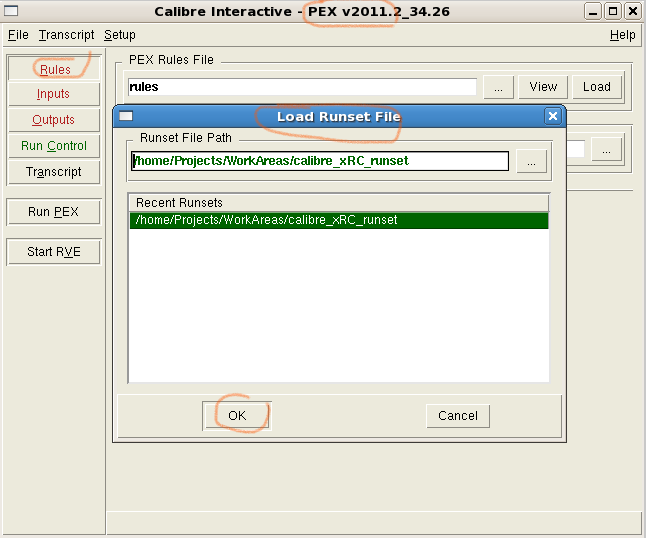This screenshot has width=646, height=538.
Task: Click Load next to the rules file
Action: 597,87
